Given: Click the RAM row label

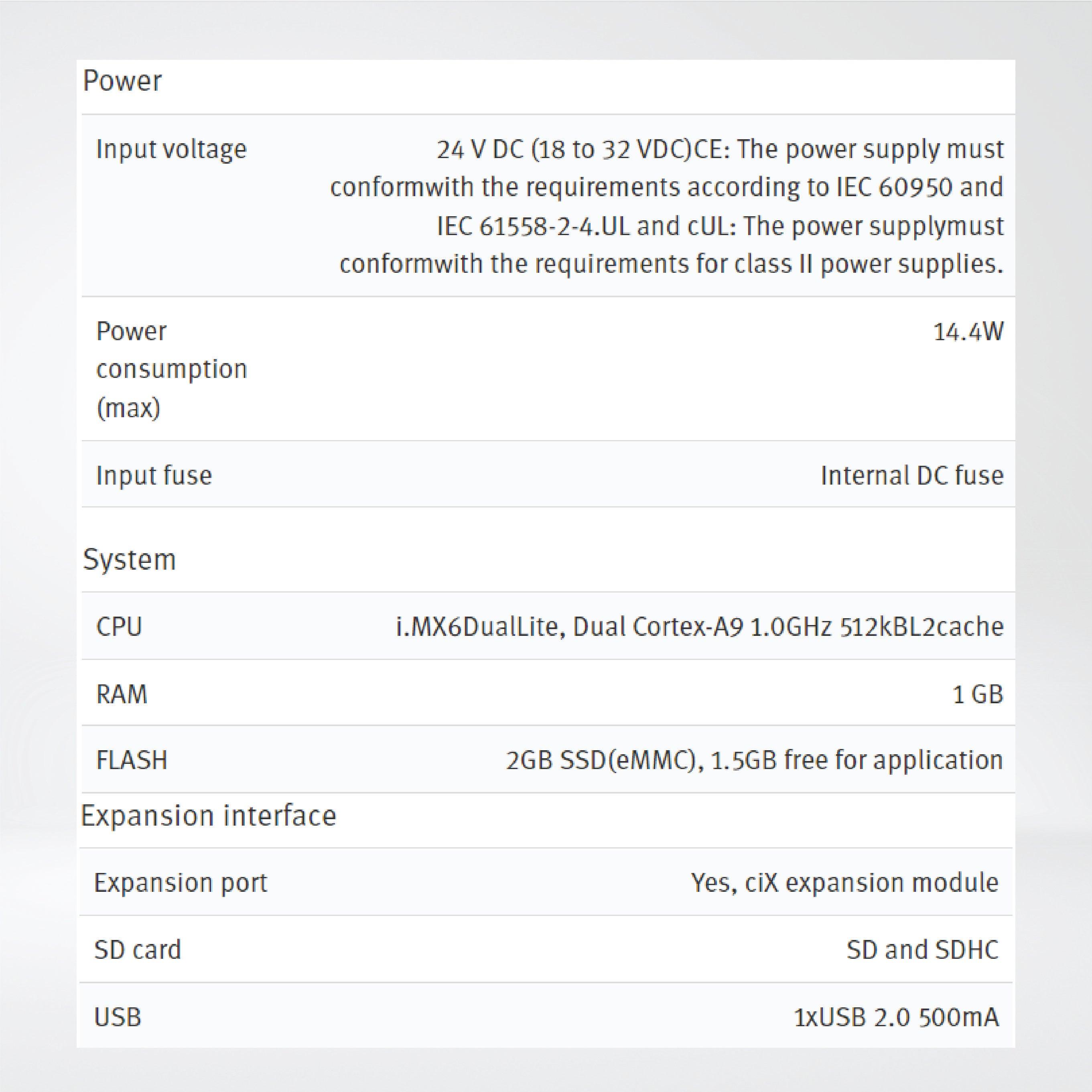Looking at the screenshot, I should pyautogui.click(x=122, y=694).
